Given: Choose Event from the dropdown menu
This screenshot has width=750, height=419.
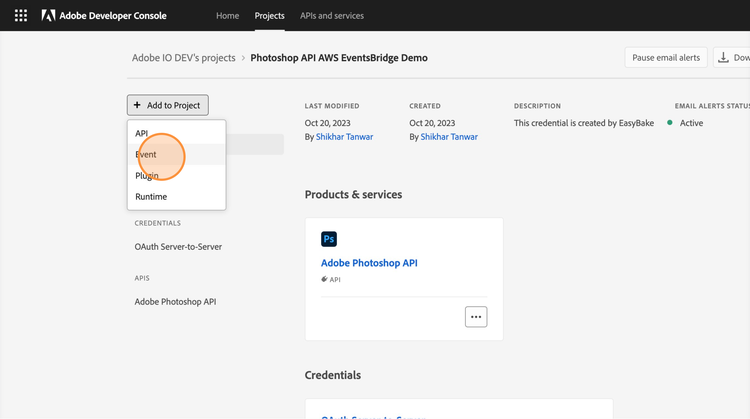Looking at the screenshot, I should (x=146, y=155).
